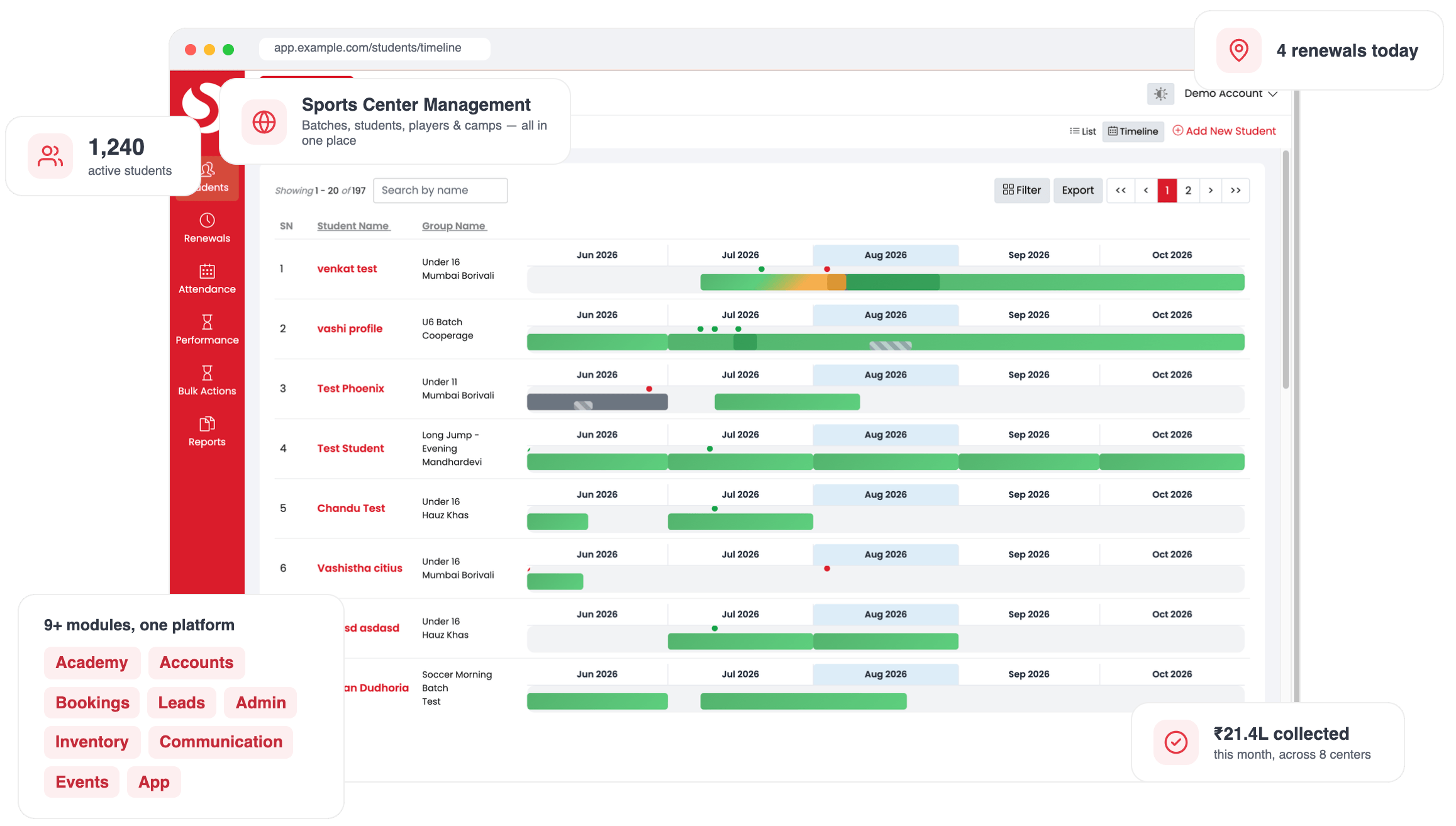Open vashi profile student link
Screen dimensions: 1456x826
(x=350, y=328)
